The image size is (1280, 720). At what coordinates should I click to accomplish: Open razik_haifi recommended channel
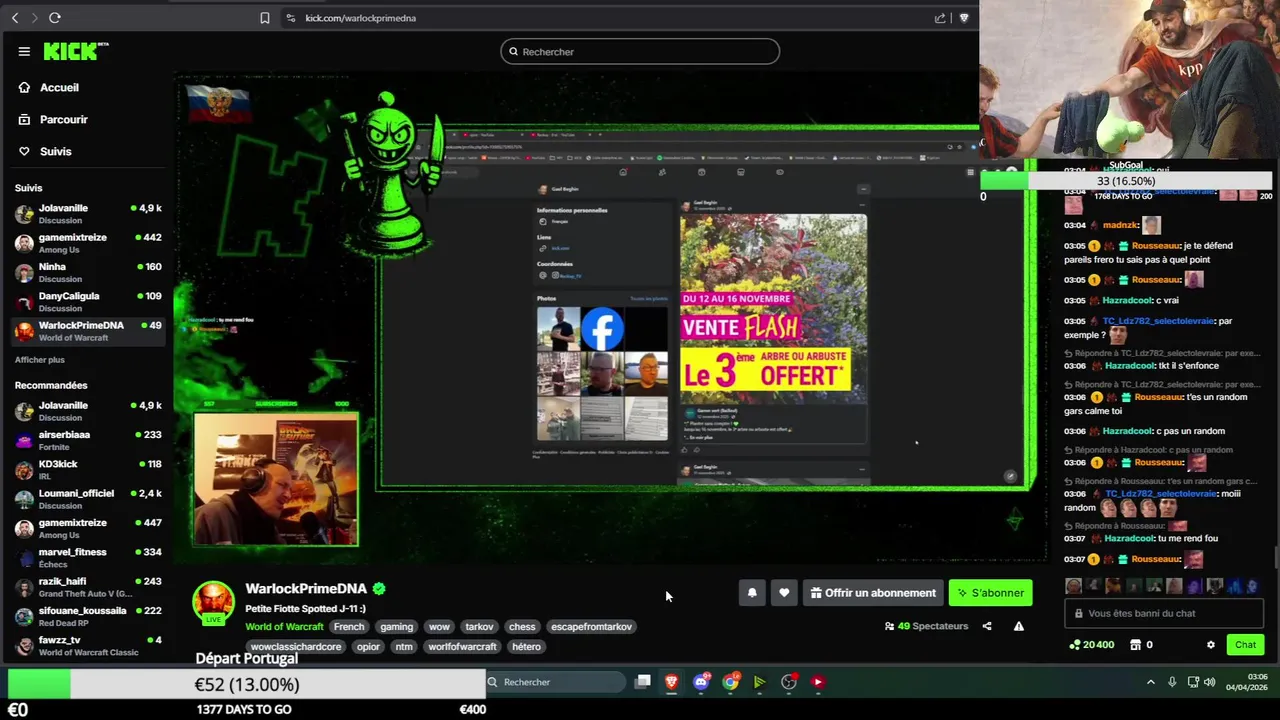click(x=88, y=586)
